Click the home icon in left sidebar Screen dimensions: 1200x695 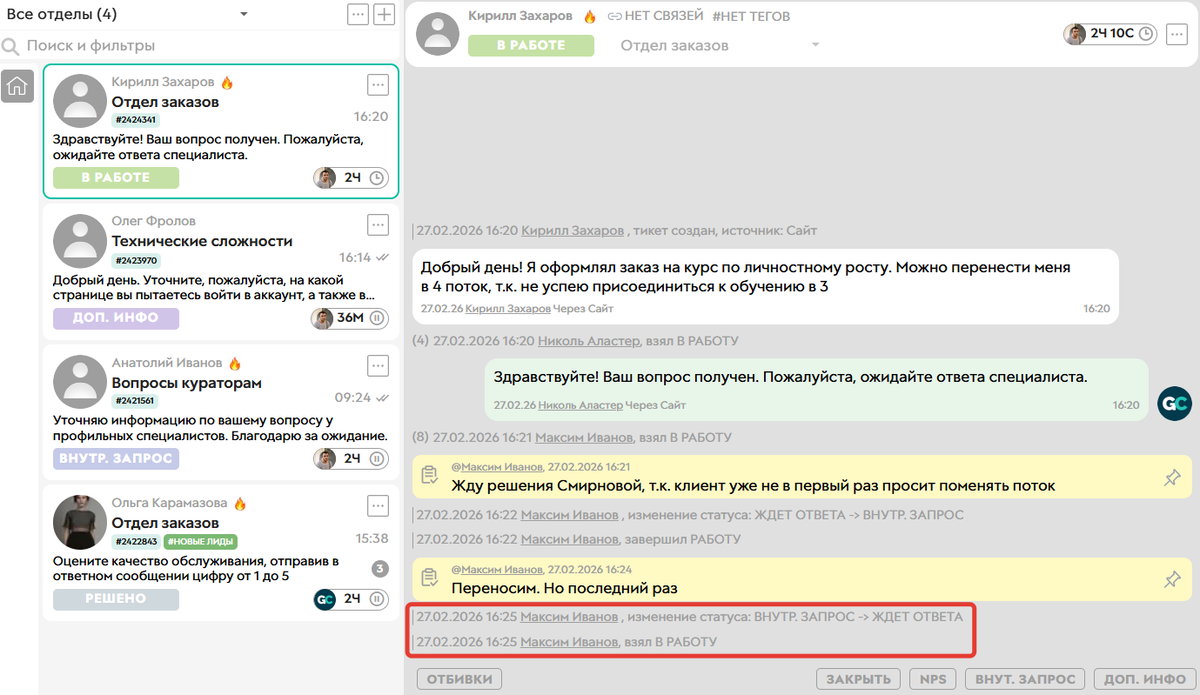pyautogui.click(x=17, y=86)
